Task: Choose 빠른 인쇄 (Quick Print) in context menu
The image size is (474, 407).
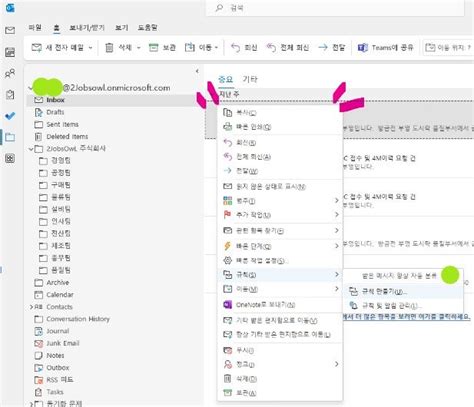Action: tap(280, 127)
